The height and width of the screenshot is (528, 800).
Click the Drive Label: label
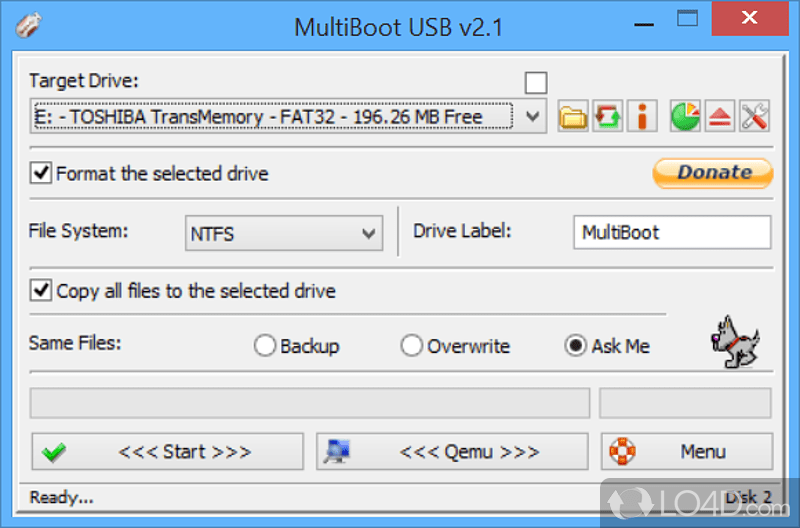tap(462, 231)
